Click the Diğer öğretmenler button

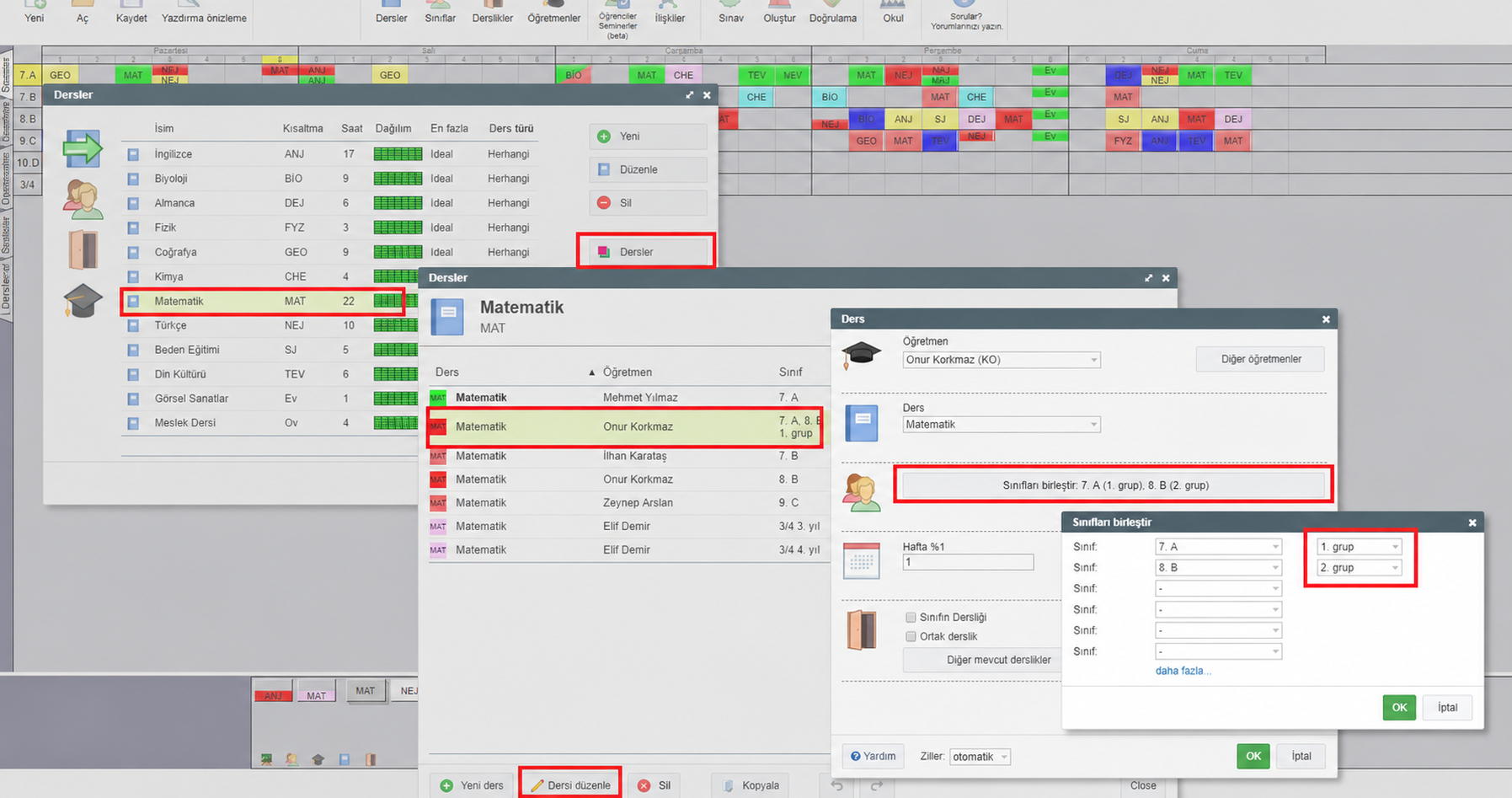pyautogui.click(x=1260, y=359)
